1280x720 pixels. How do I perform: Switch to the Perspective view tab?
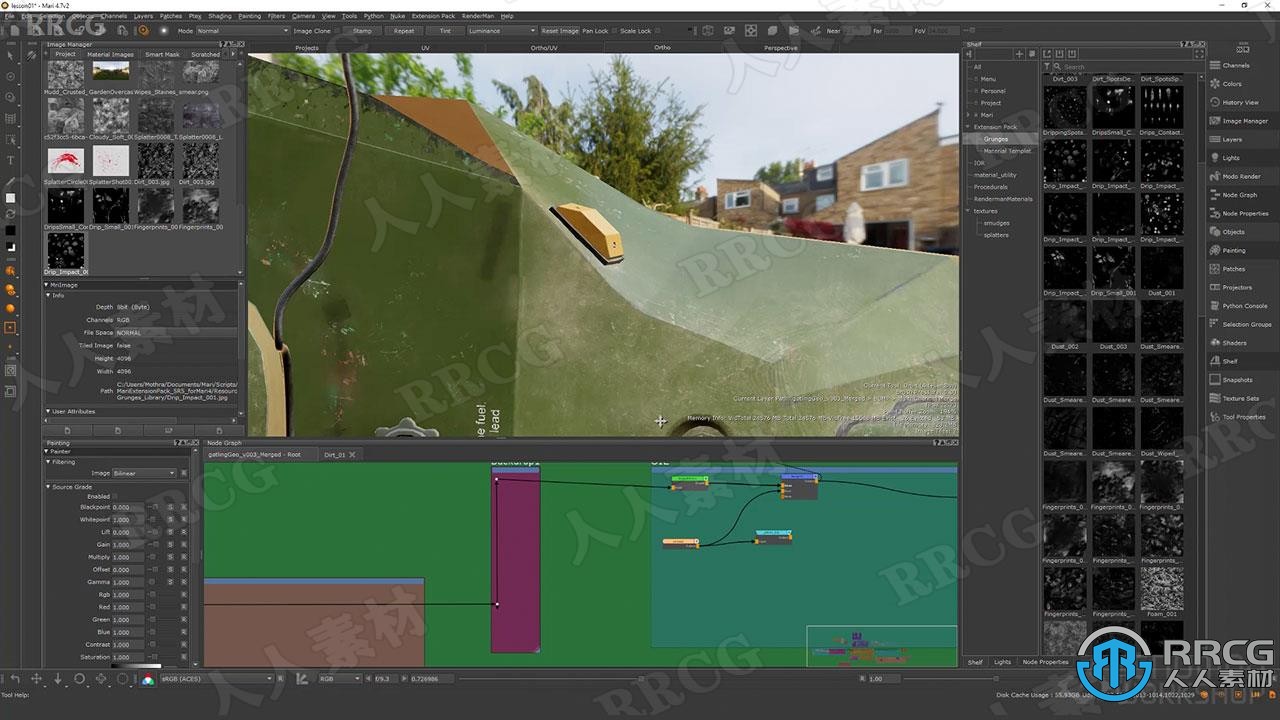[781, 48]
